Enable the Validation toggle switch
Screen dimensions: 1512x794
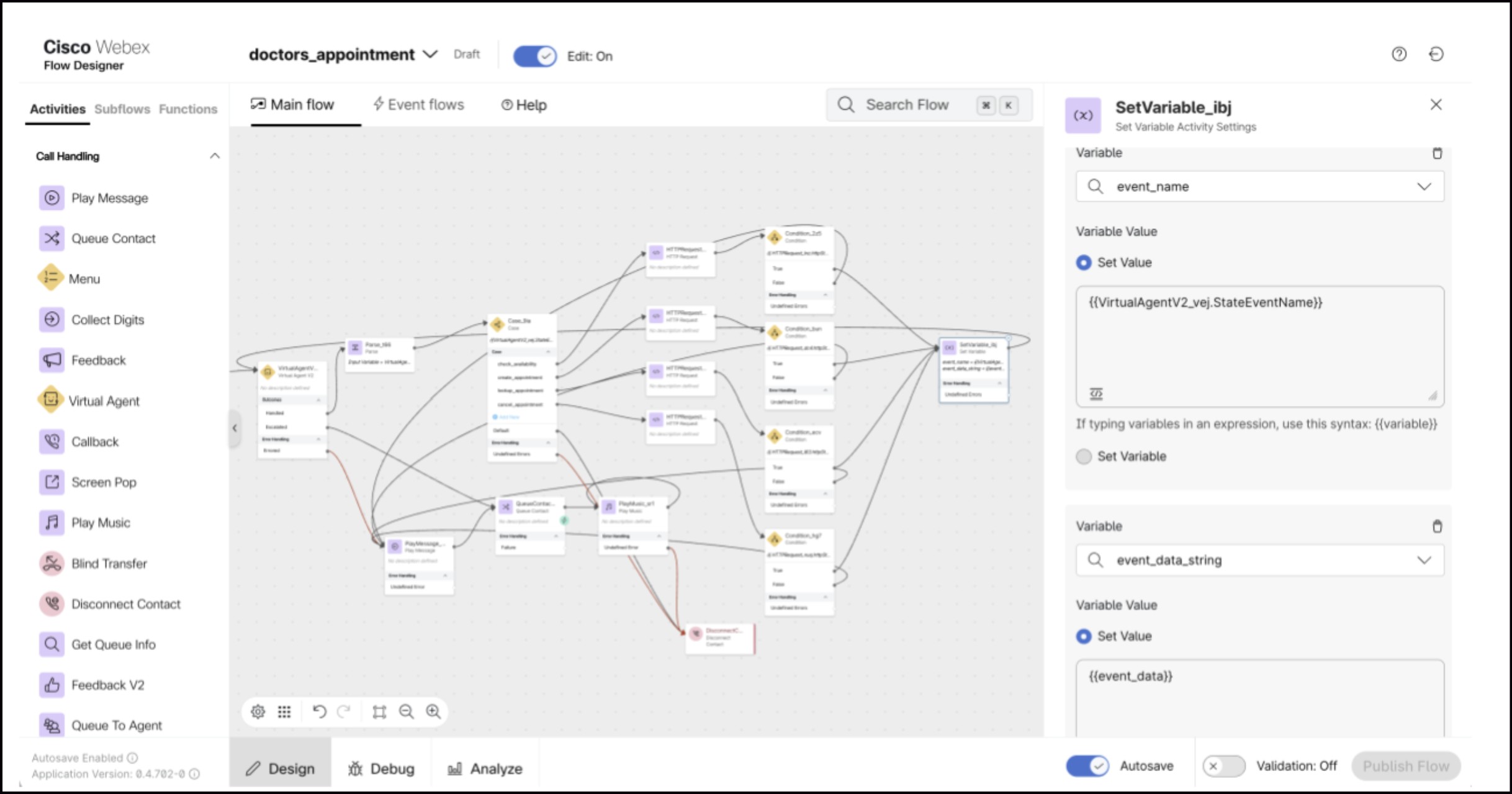pyautogui.click(x=1223, y=766)
